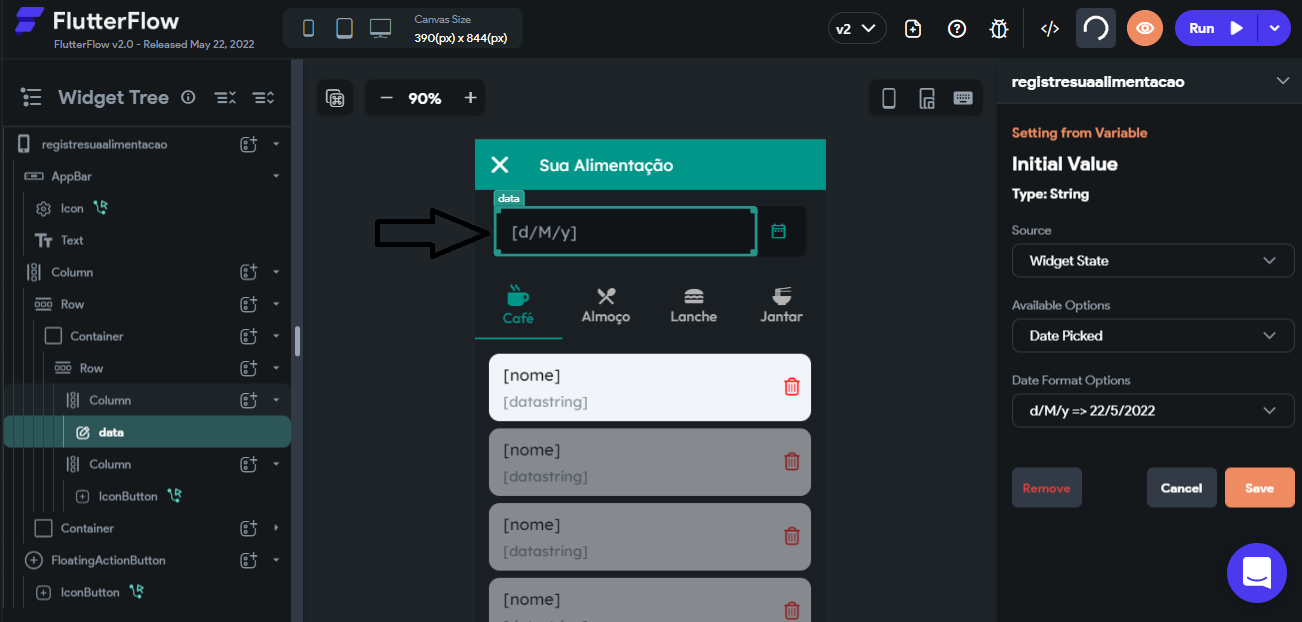Open the Date Format Options dropdown
1302x622 pixels.
[1153, 411]
